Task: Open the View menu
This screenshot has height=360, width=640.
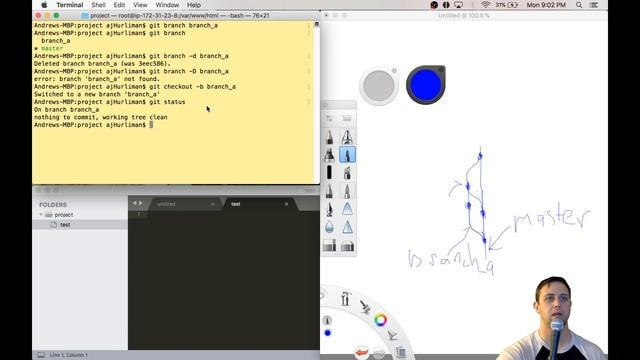Action: [x=140, y=5]
